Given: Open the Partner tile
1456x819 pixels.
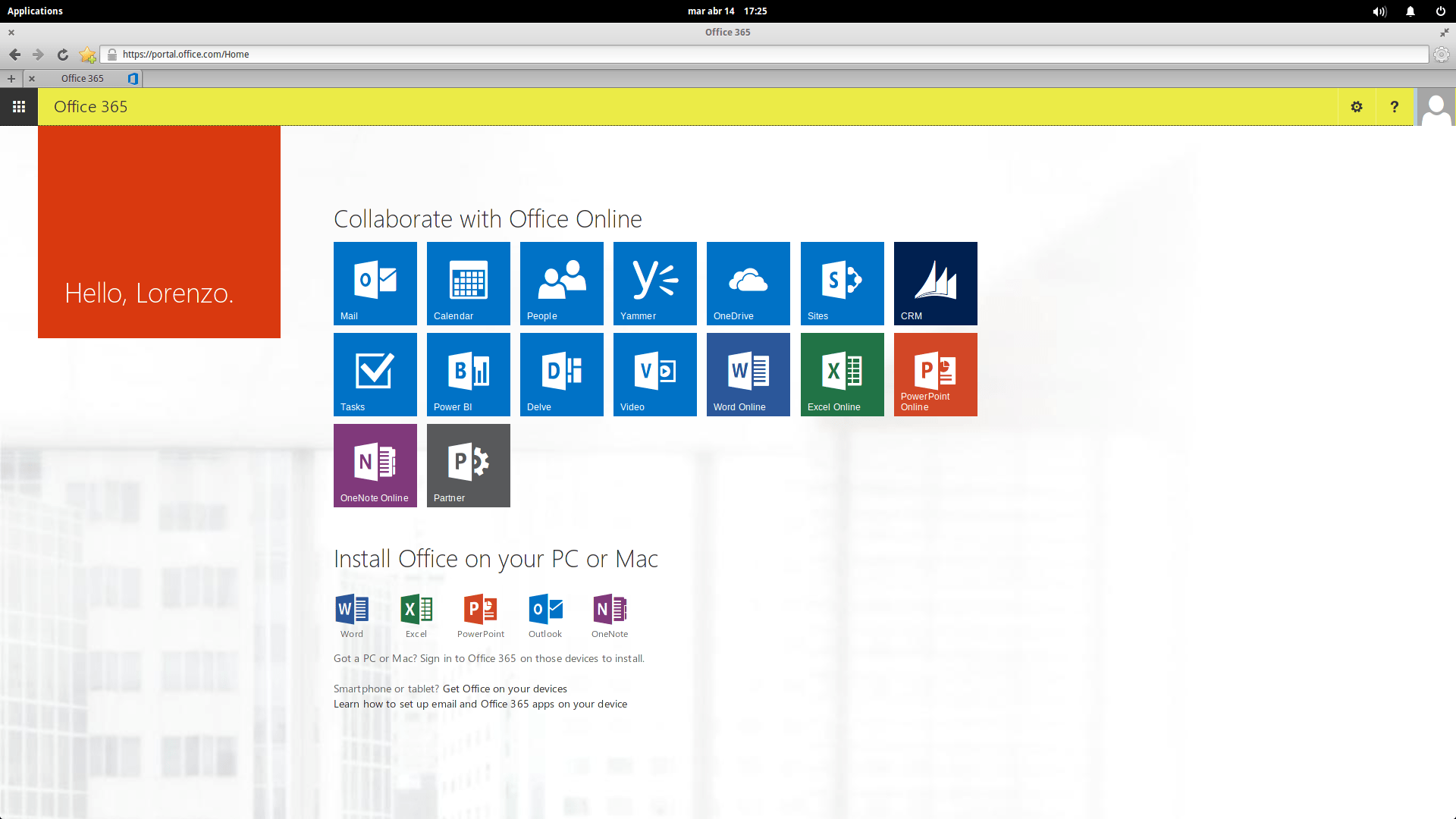Looking at the screenshot, I should click(x=469, y=466).
